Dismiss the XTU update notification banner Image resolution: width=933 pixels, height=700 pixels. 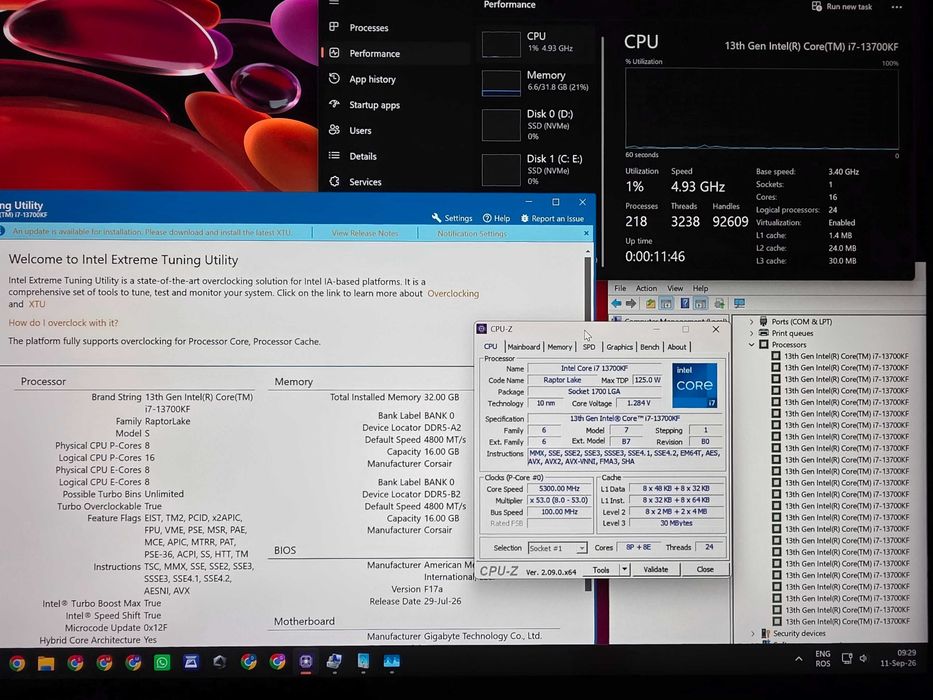pyautogui.click(x=586, y=233)
